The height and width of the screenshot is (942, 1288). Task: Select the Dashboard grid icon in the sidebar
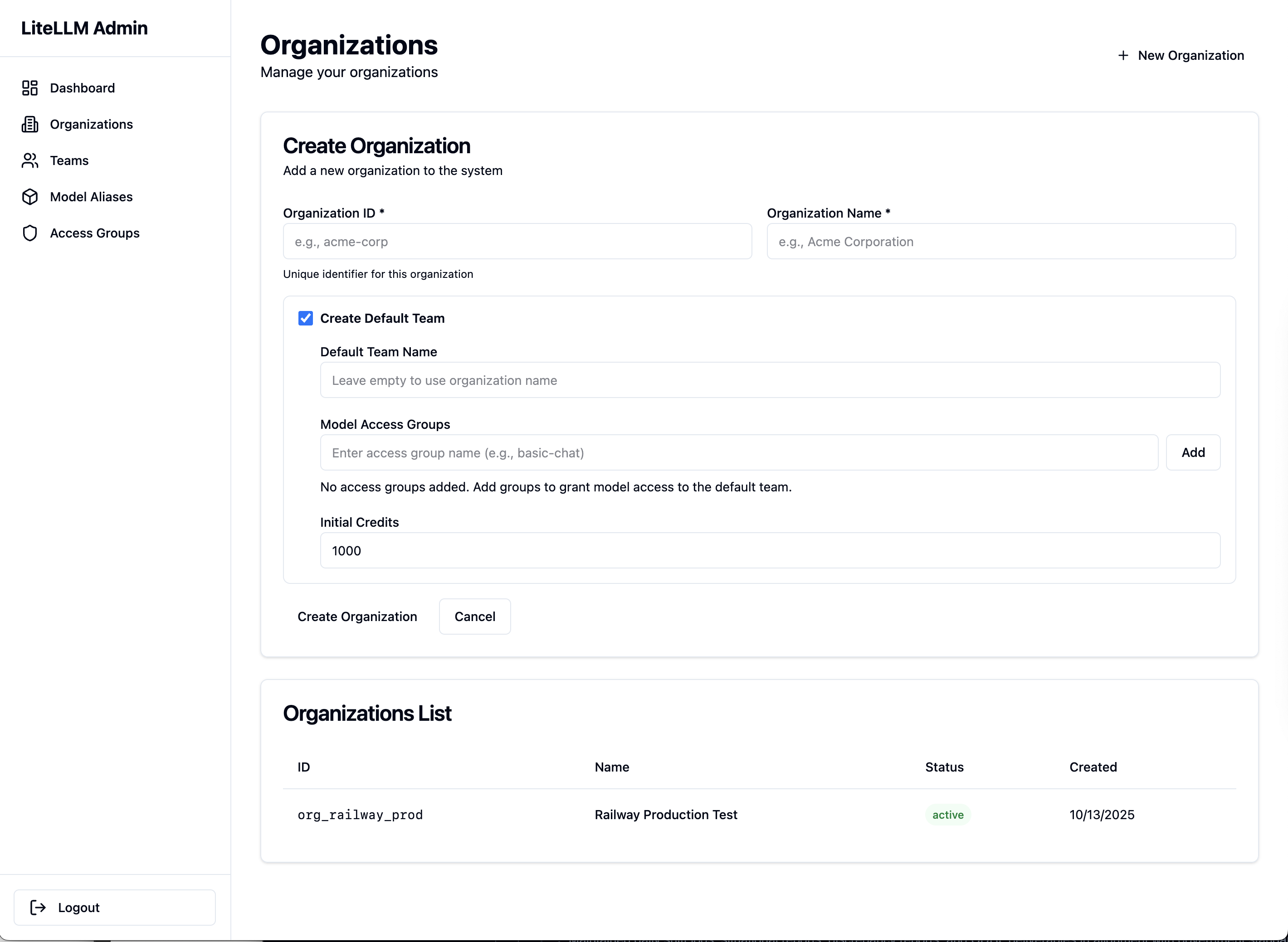point(29,88)
